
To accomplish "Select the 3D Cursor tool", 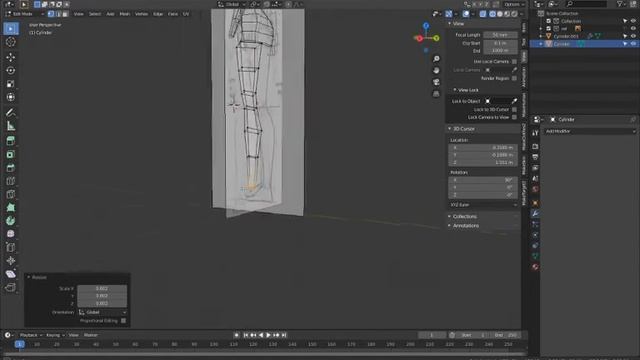I will pos(11,42).
